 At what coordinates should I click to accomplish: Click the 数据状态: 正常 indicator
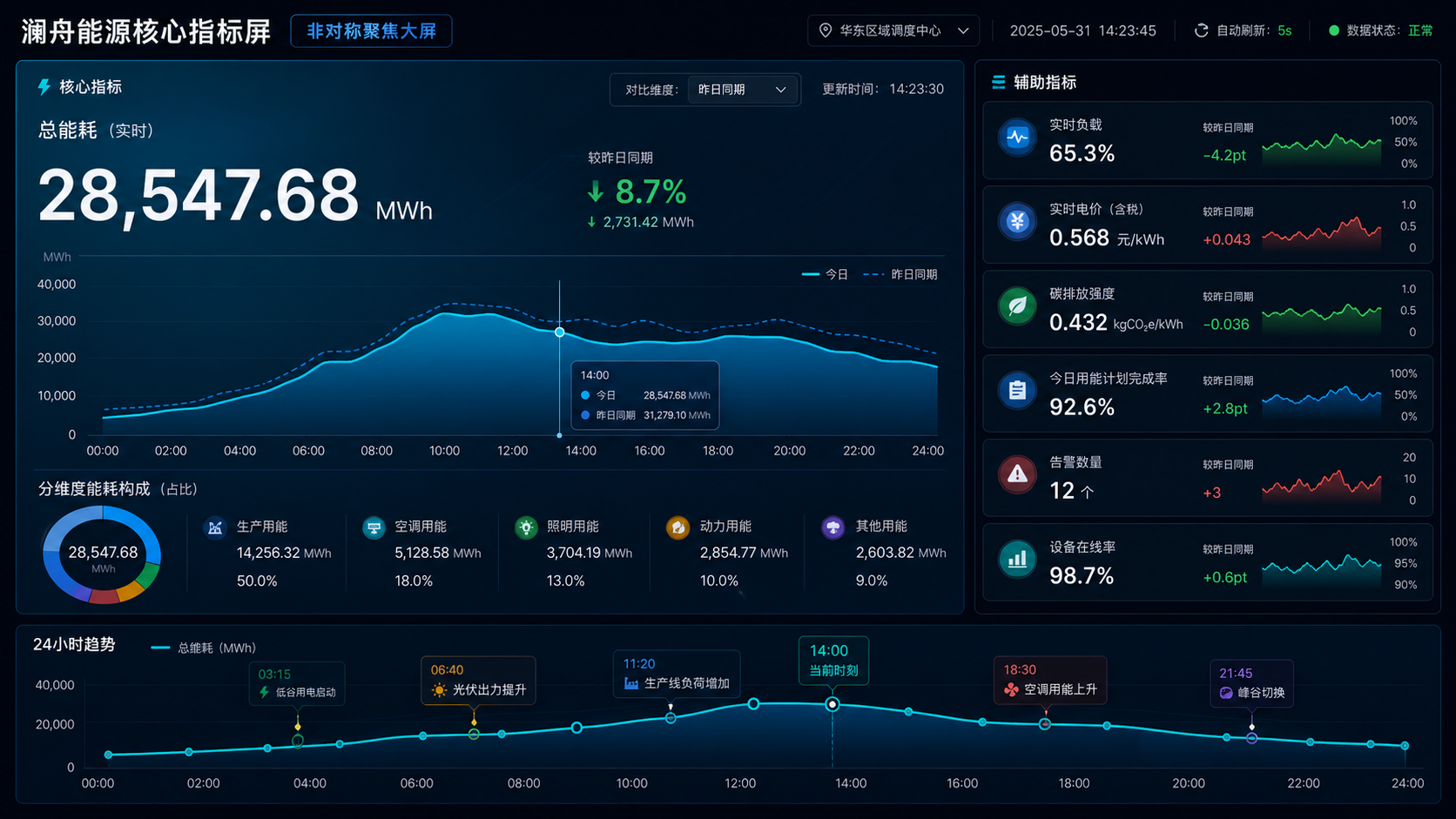[1380, 30]
